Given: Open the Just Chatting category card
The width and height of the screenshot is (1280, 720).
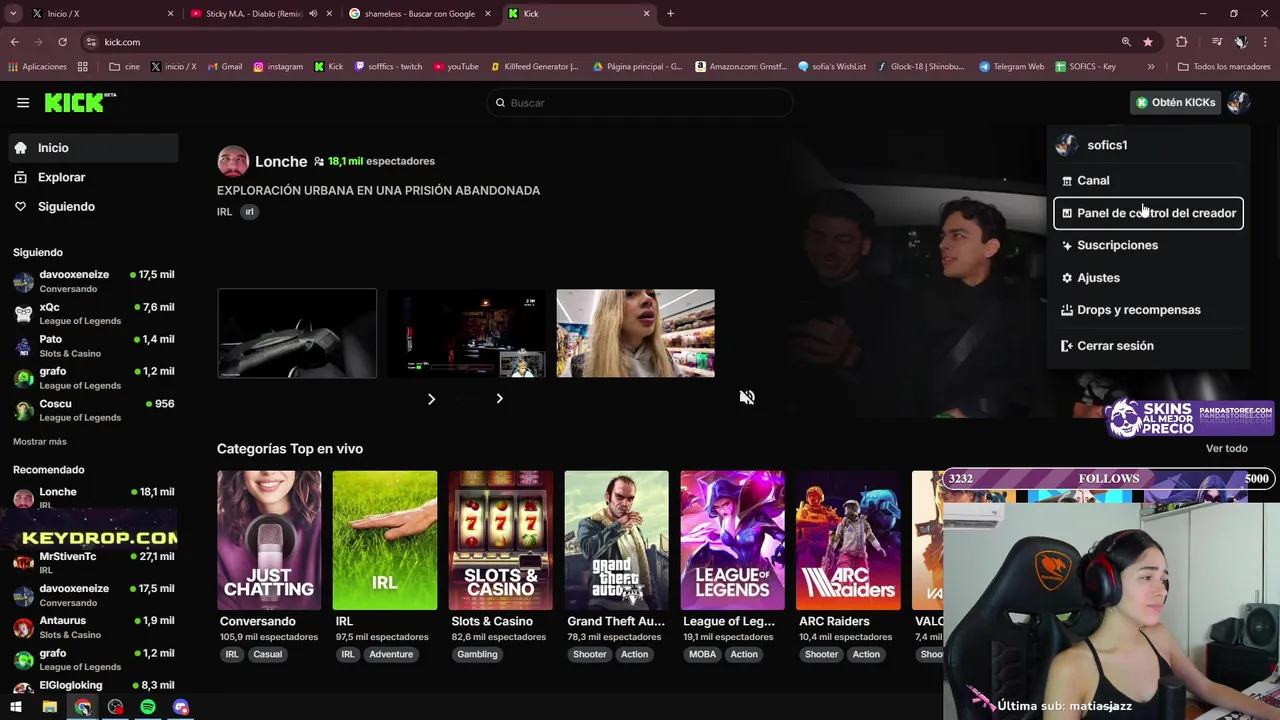Looking at the screenshot, I should (x=269, y=540).
